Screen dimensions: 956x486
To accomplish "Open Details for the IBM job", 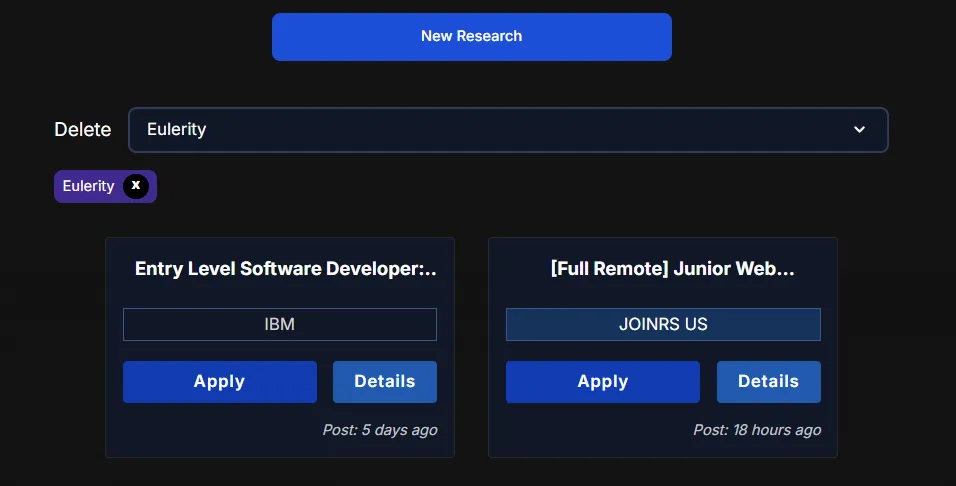I will click(x=385, y=382).
